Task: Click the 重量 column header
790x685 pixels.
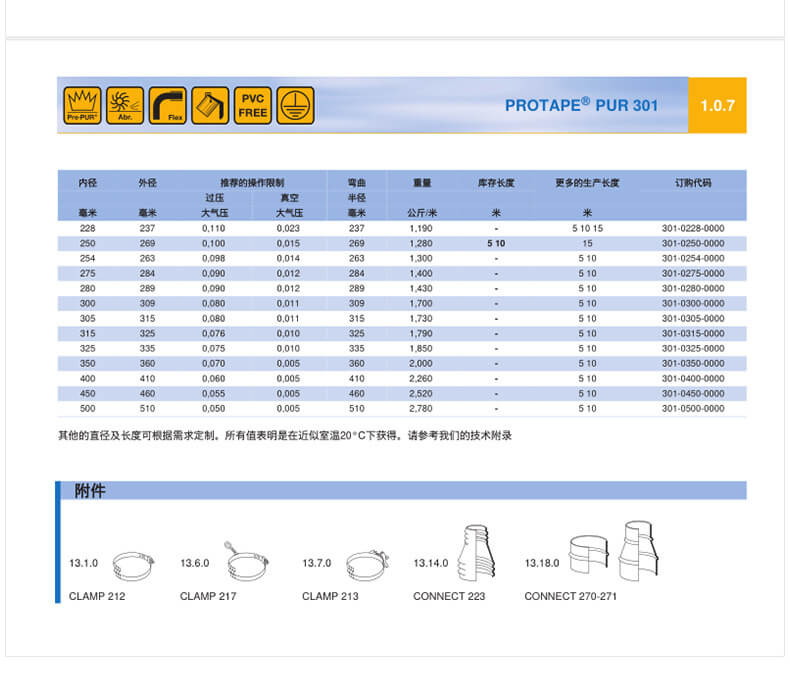Action: click(x=421, y=183)
